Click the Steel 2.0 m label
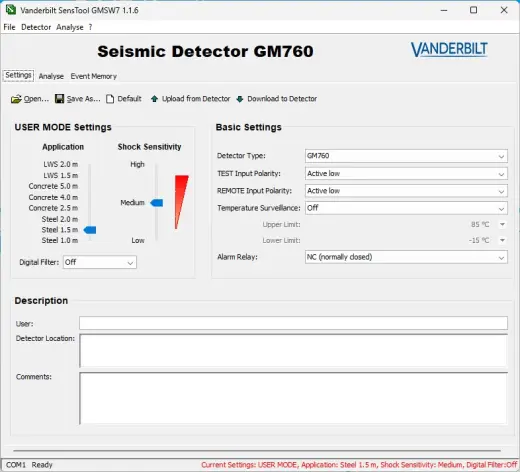520x472 pixels. tap(60, 219)
